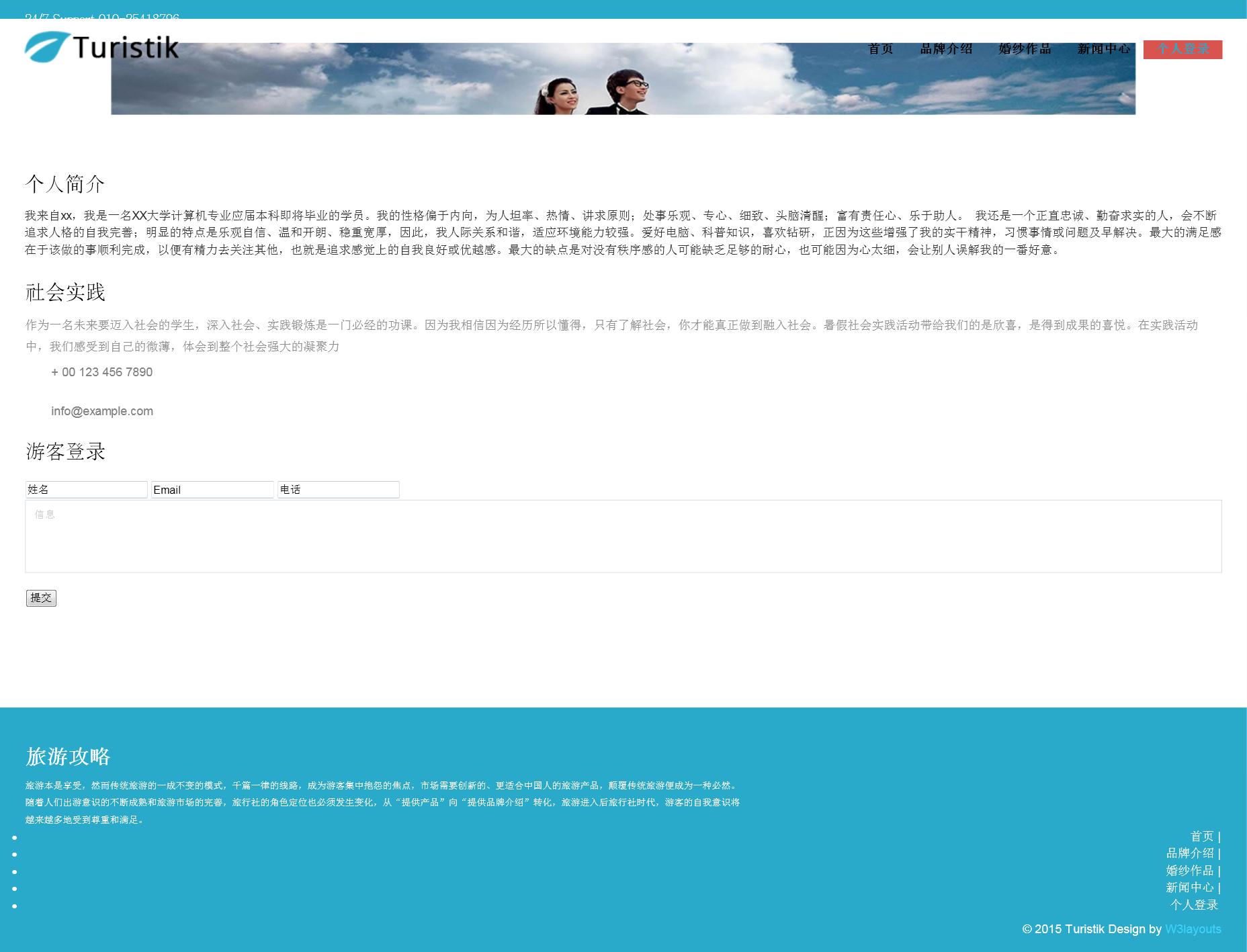
Task: Open the W3layouts credit link
Action: [1193, 929]
